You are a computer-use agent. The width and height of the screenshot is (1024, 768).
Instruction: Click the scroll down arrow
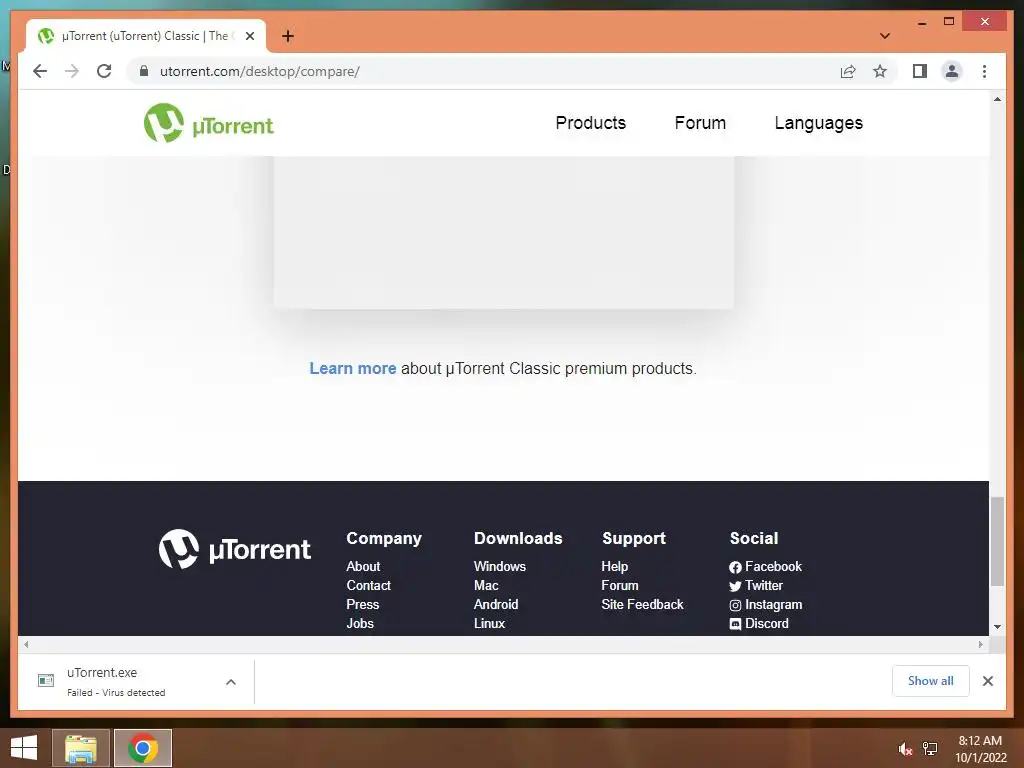coord(997,627)
